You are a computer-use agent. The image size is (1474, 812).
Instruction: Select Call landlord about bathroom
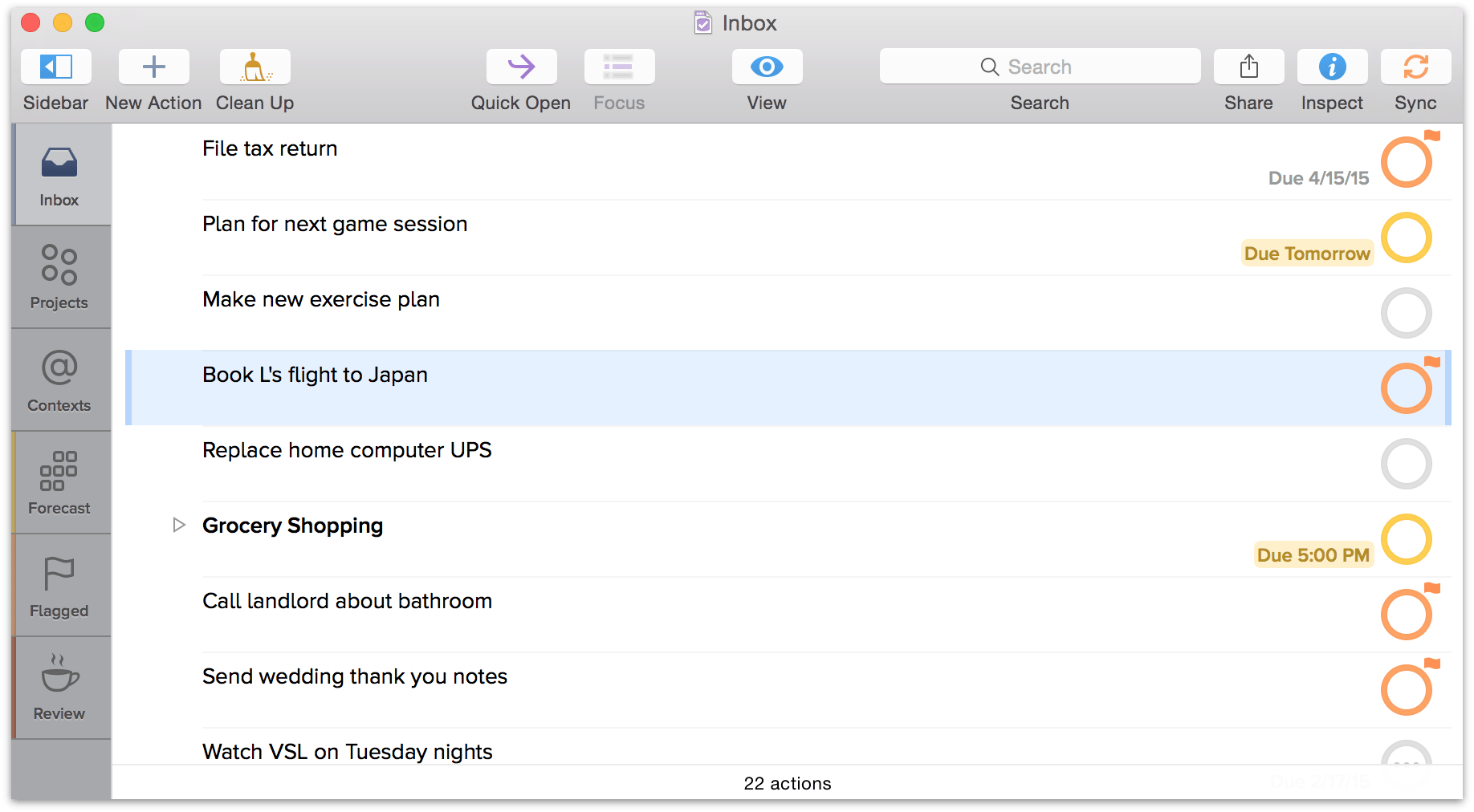tap(347, 601)
